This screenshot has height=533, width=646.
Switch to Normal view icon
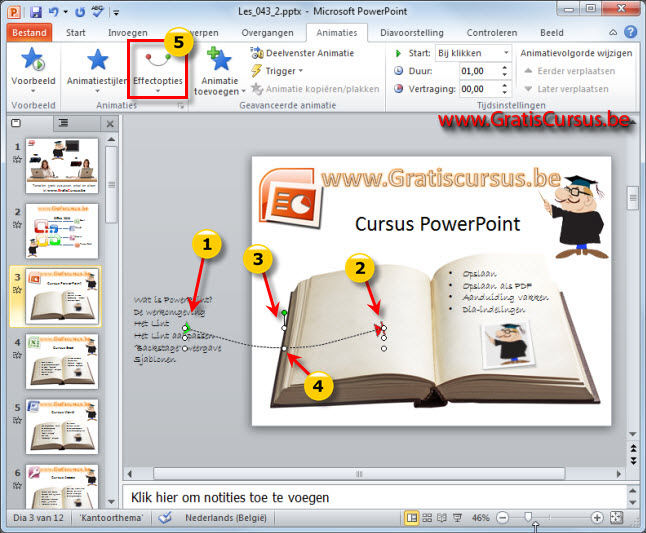412,518
